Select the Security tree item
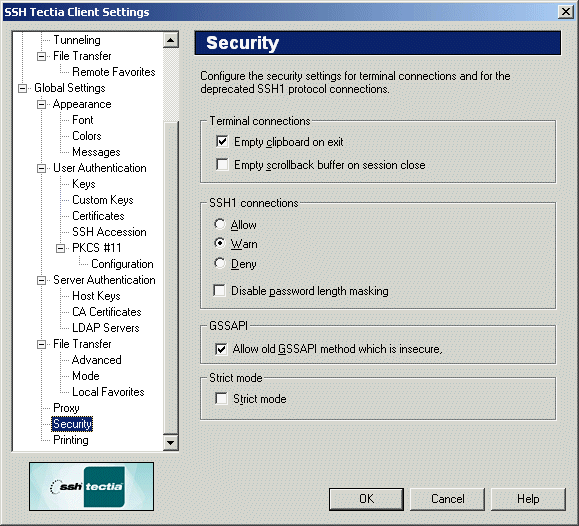The image size is (579, 526). click(x=72, y=424)
